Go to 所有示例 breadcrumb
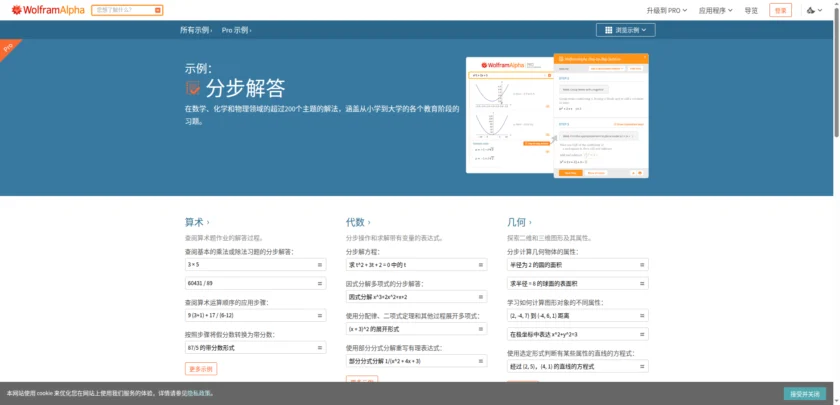The height and width of the screenshot is (405, 840). (196, 30)
